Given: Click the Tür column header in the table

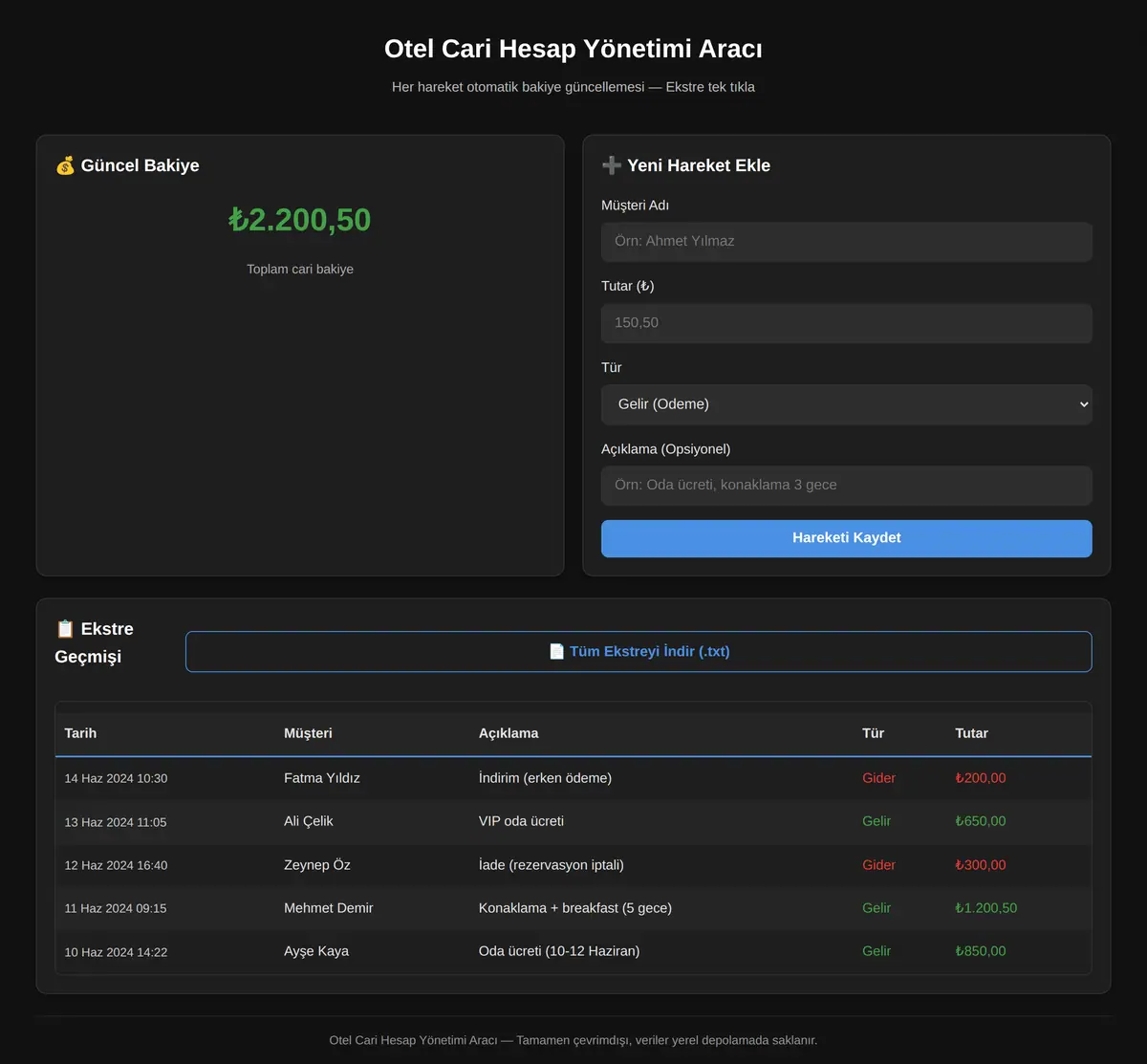Looking at the screenshot, I should click(x=874, y=733).
